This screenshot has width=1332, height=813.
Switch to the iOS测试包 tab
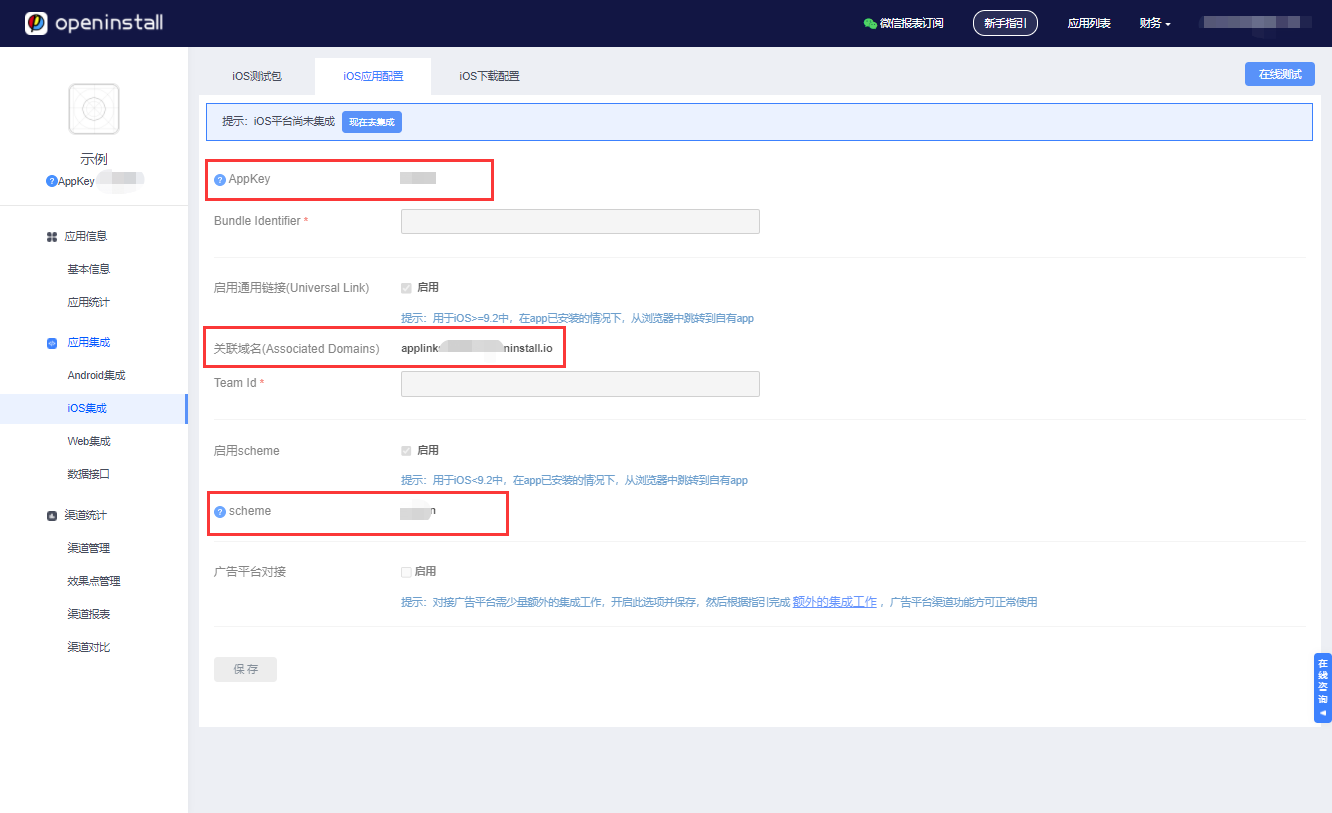(257, 76)
